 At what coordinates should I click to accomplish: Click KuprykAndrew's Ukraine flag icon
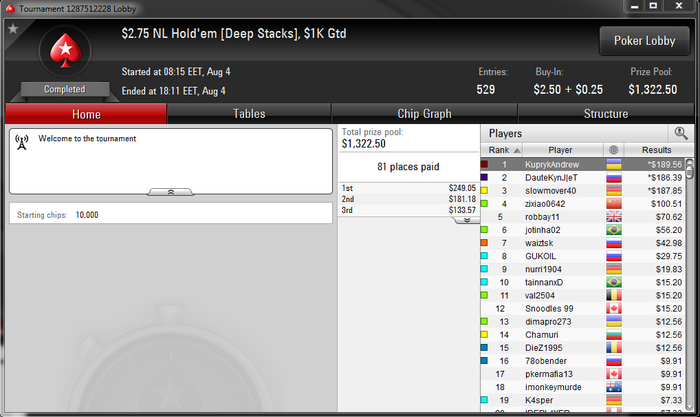(x=614, y=164)
